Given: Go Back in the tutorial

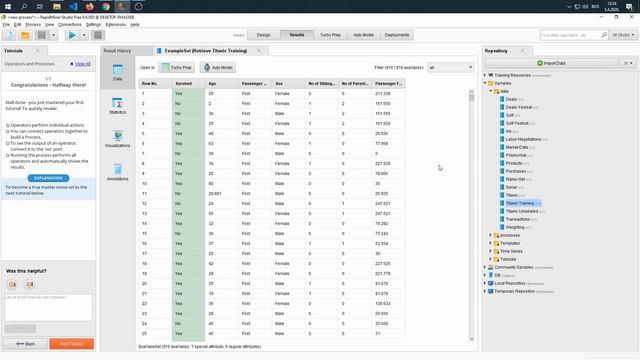Looking at the screenshot, I should (x=25, y=344).
